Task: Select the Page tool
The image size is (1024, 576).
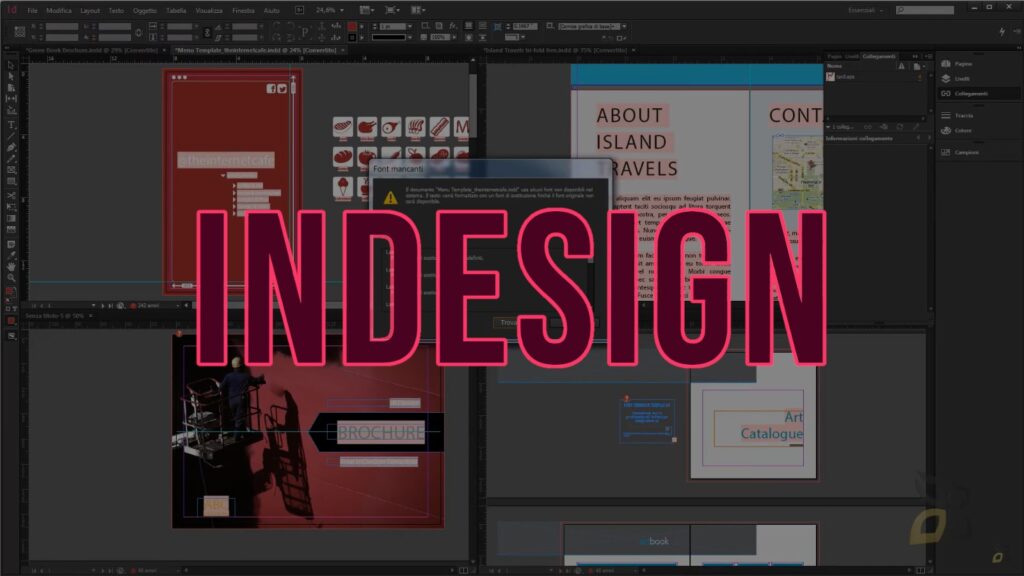Action: click(11, 88)
